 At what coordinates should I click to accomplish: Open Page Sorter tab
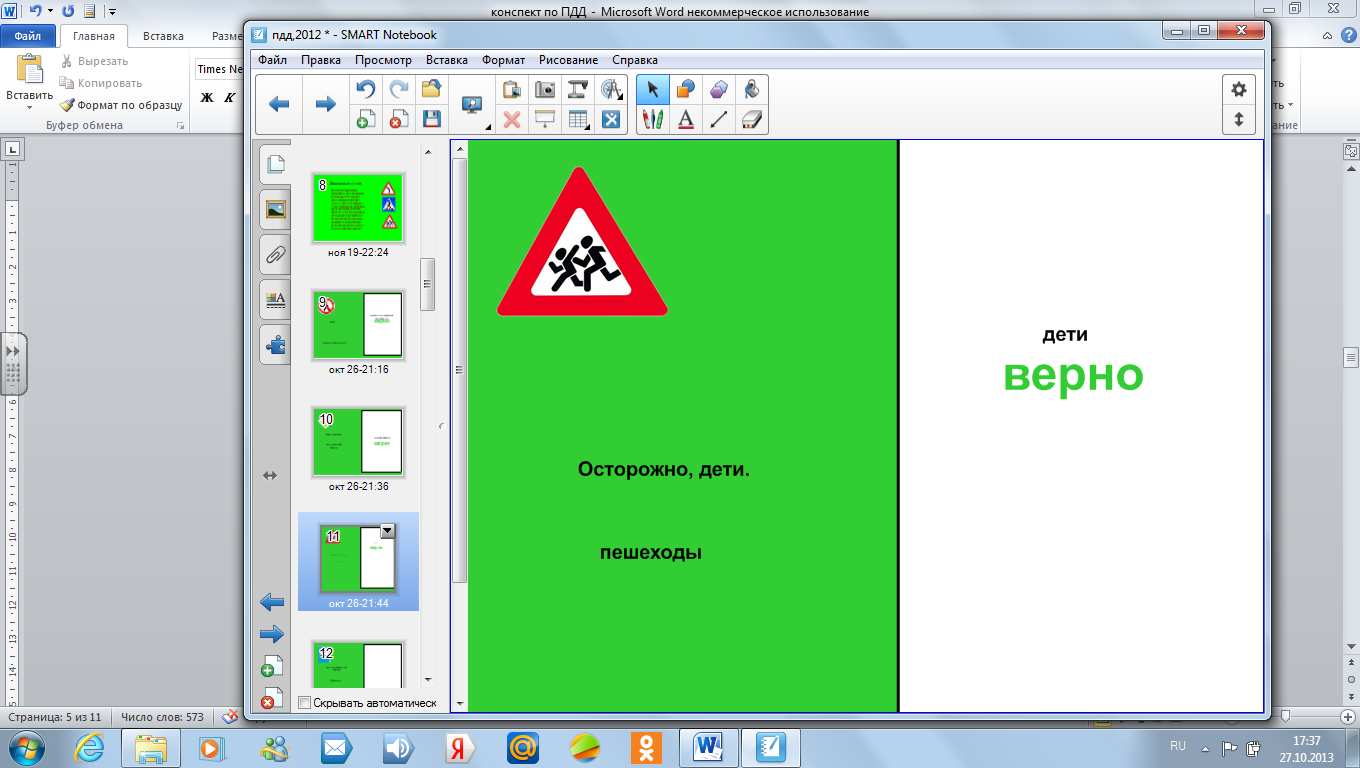(x=274, y=164)
